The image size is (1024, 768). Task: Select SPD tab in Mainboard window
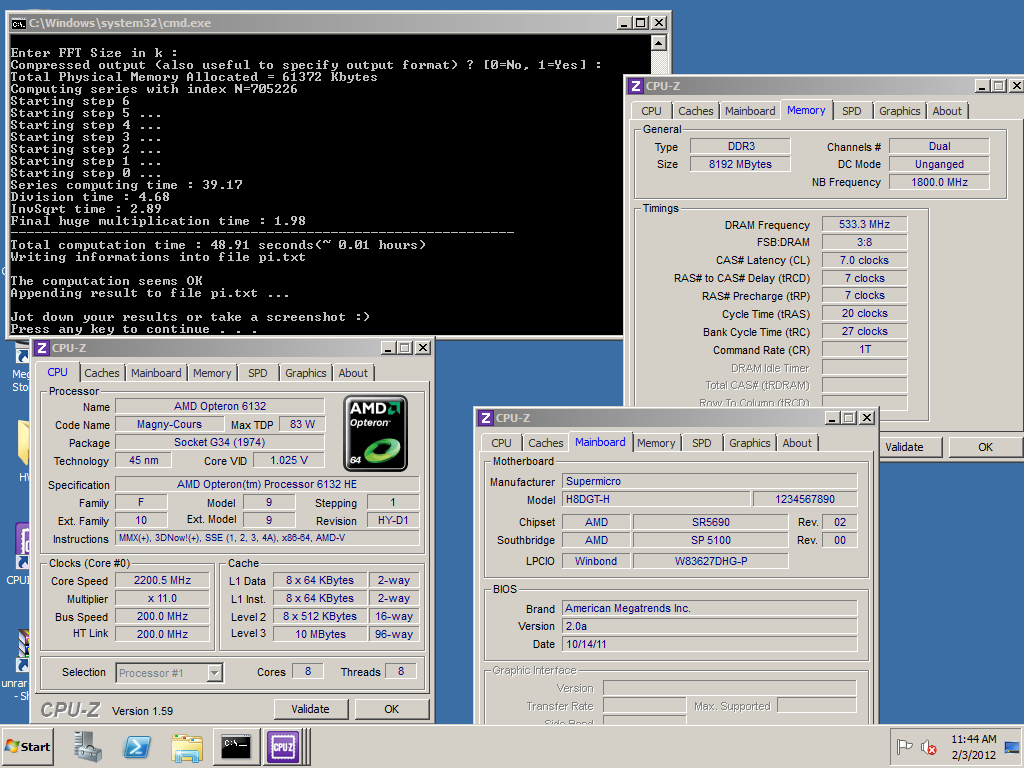(x=701, y=443)
